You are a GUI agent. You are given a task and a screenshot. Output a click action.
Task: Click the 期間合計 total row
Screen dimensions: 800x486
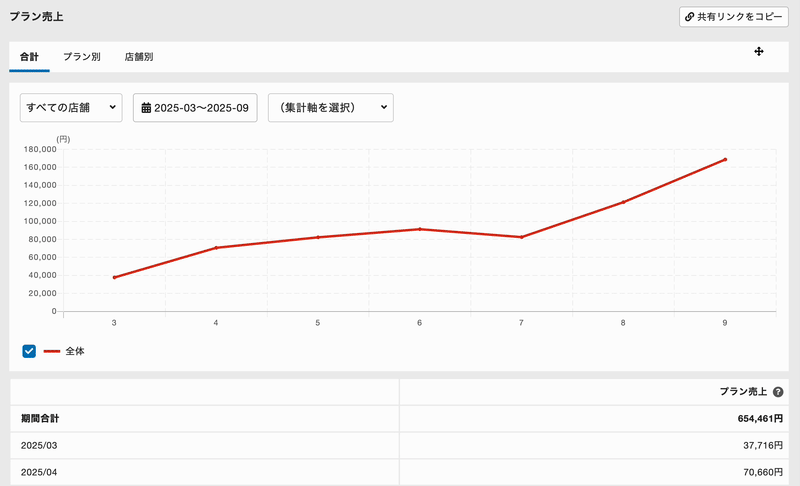click(x=400, y=419)
